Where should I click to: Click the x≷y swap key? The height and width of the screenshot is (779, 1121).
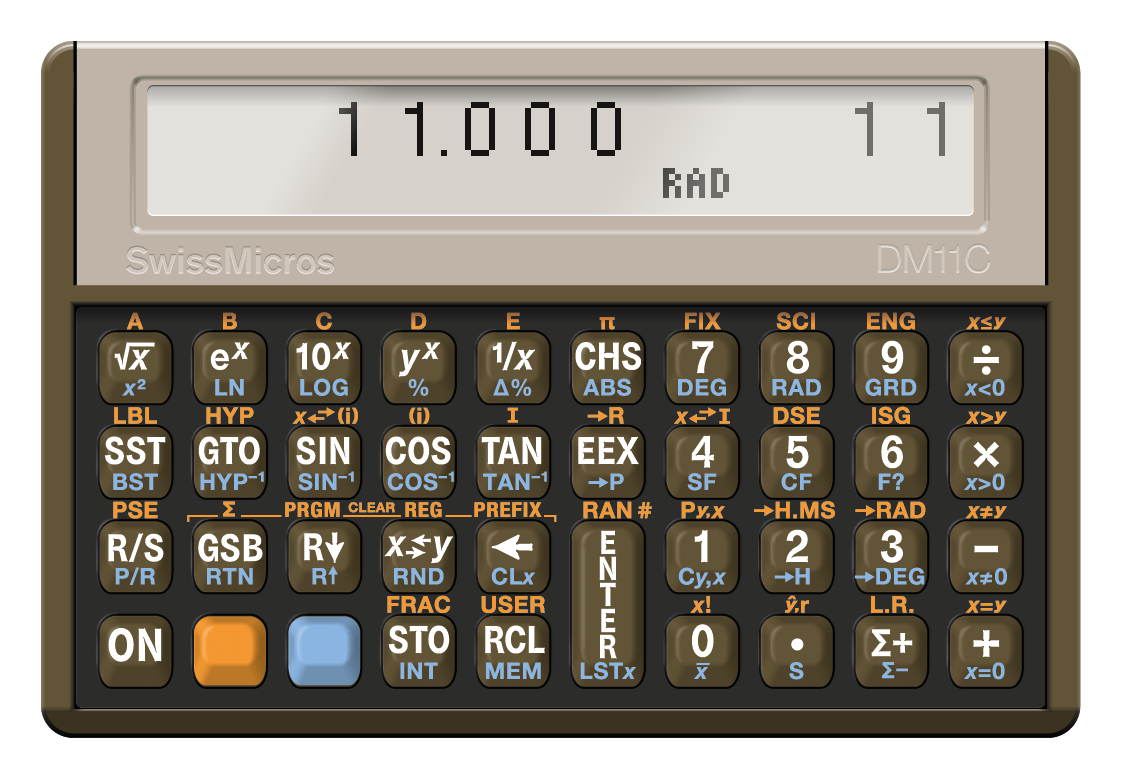click(418, 557)
